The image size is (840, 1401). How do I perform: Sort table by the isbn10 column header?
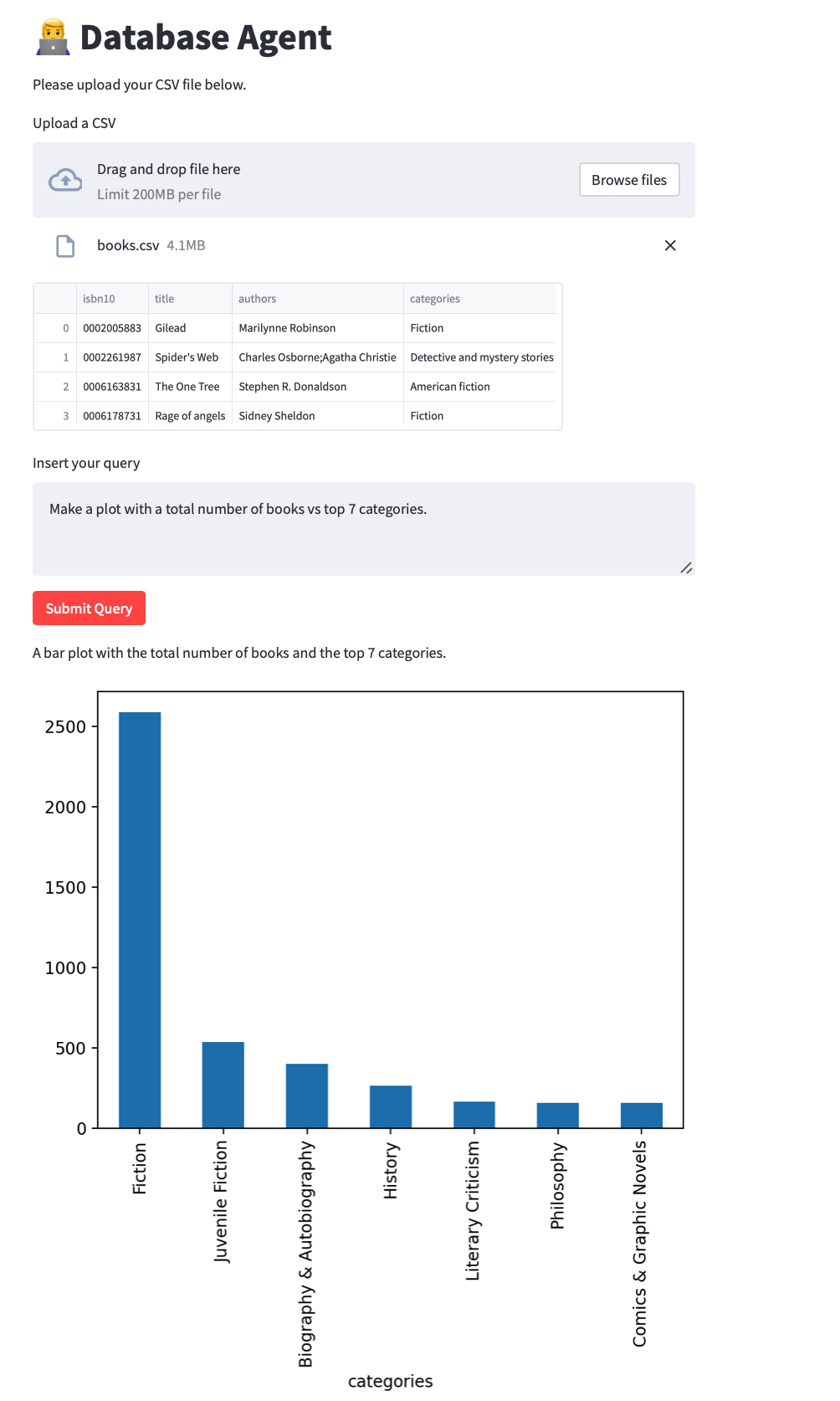click(112, 299)
